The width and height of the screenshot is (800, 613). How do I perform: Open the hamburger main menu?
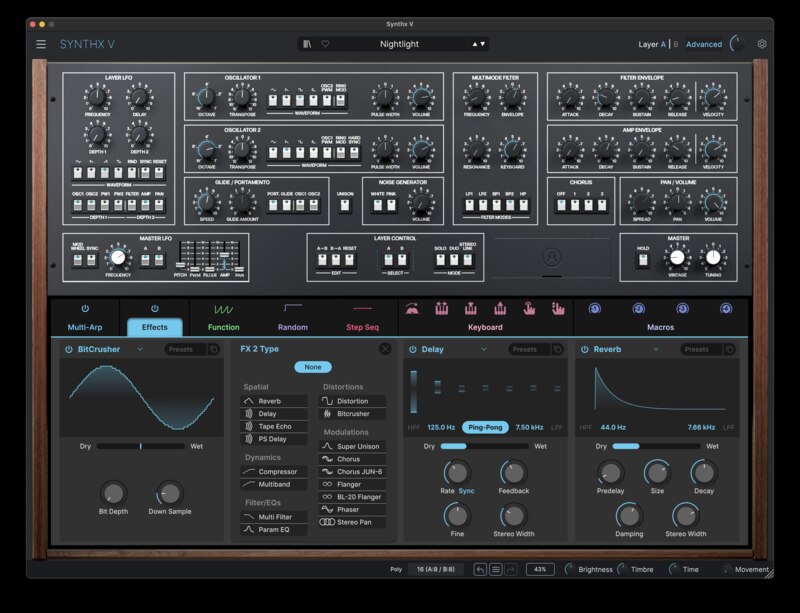click(x=41, y=44)
